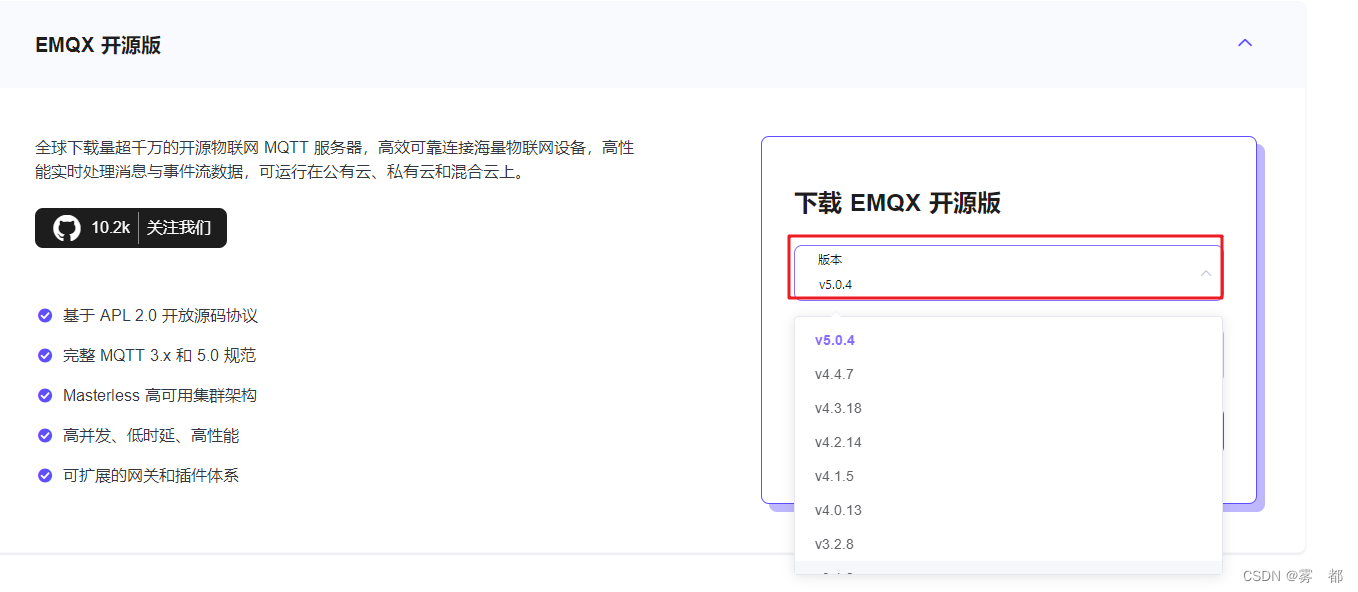Click checkmark icon beside Masterless 高可用集群架构
This screenshot has width=1358, height=592.
[x=44, y=395]
